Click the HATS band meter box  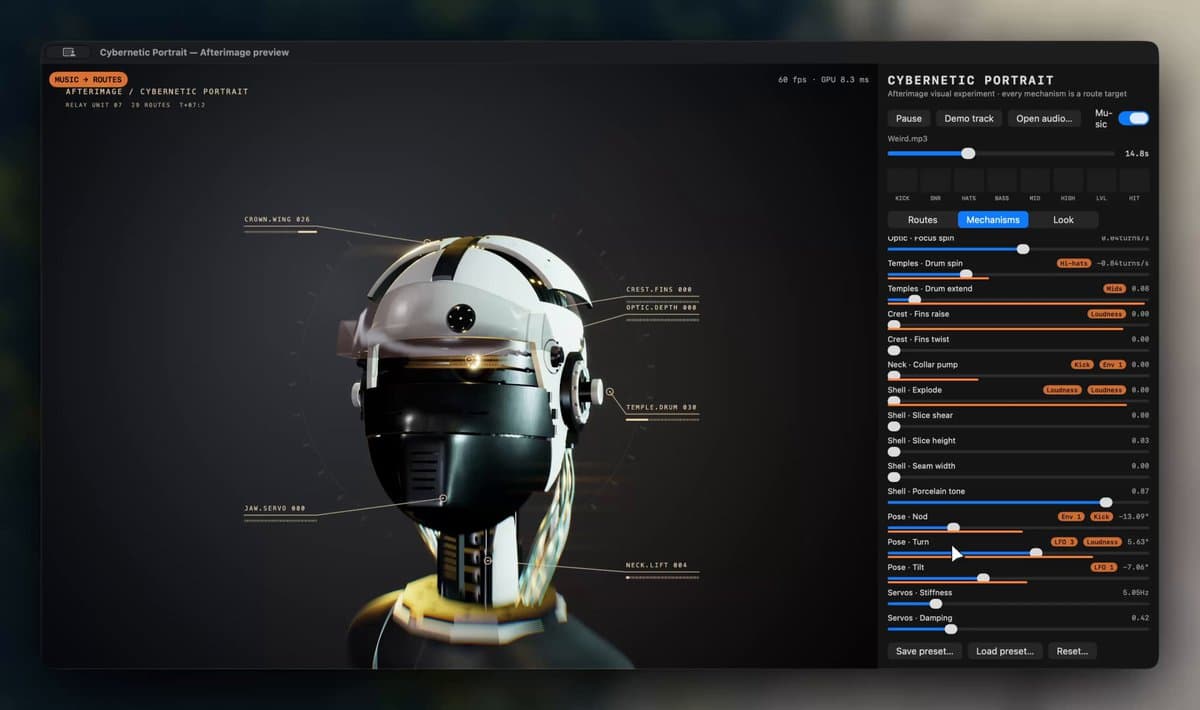[x=968, y=180]
